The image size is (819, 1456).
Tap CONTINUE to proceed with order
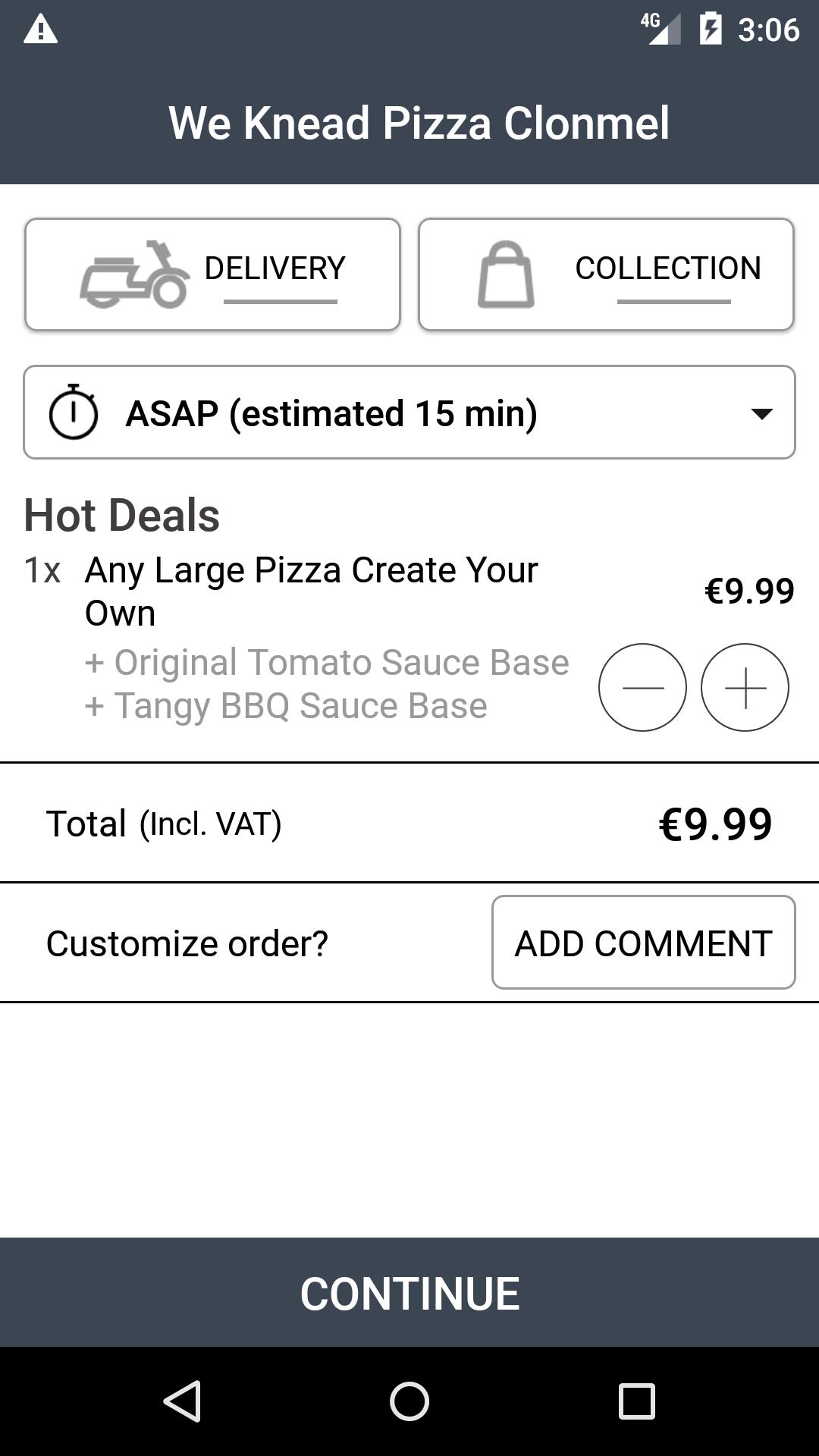tap(409, 1293)
